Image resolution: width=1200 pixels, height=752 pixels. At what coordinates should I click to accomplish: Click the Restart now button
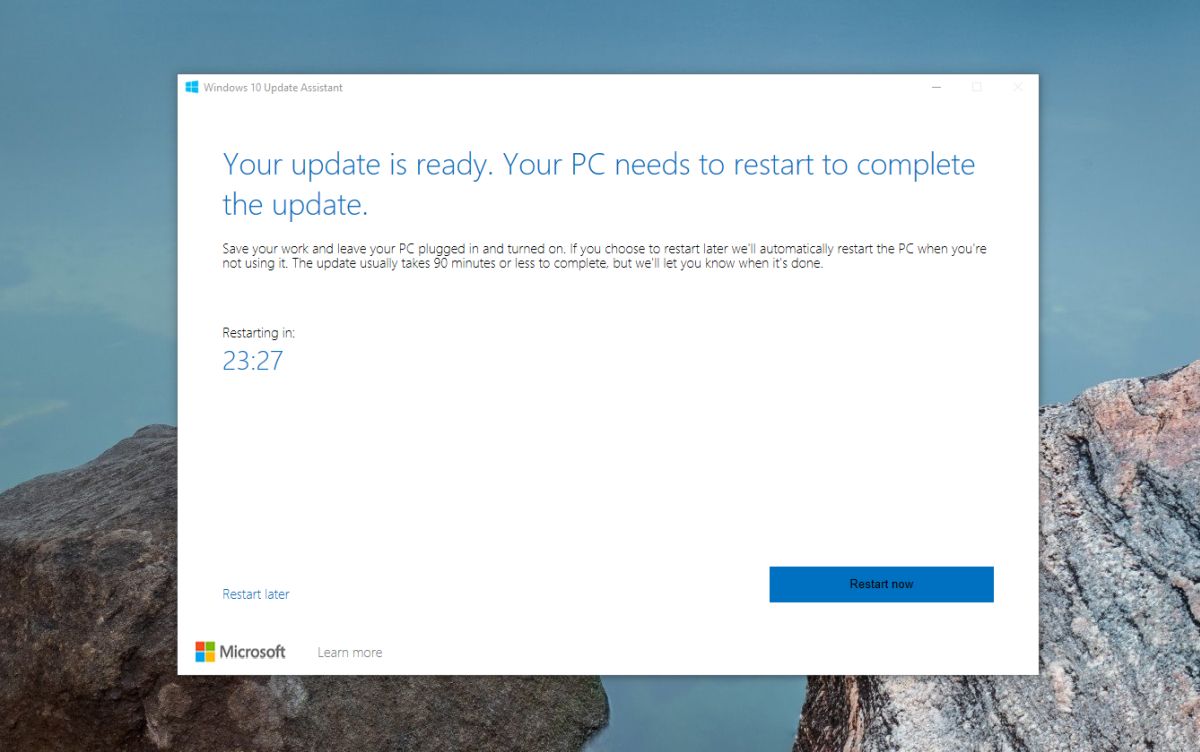pos(881,584)
